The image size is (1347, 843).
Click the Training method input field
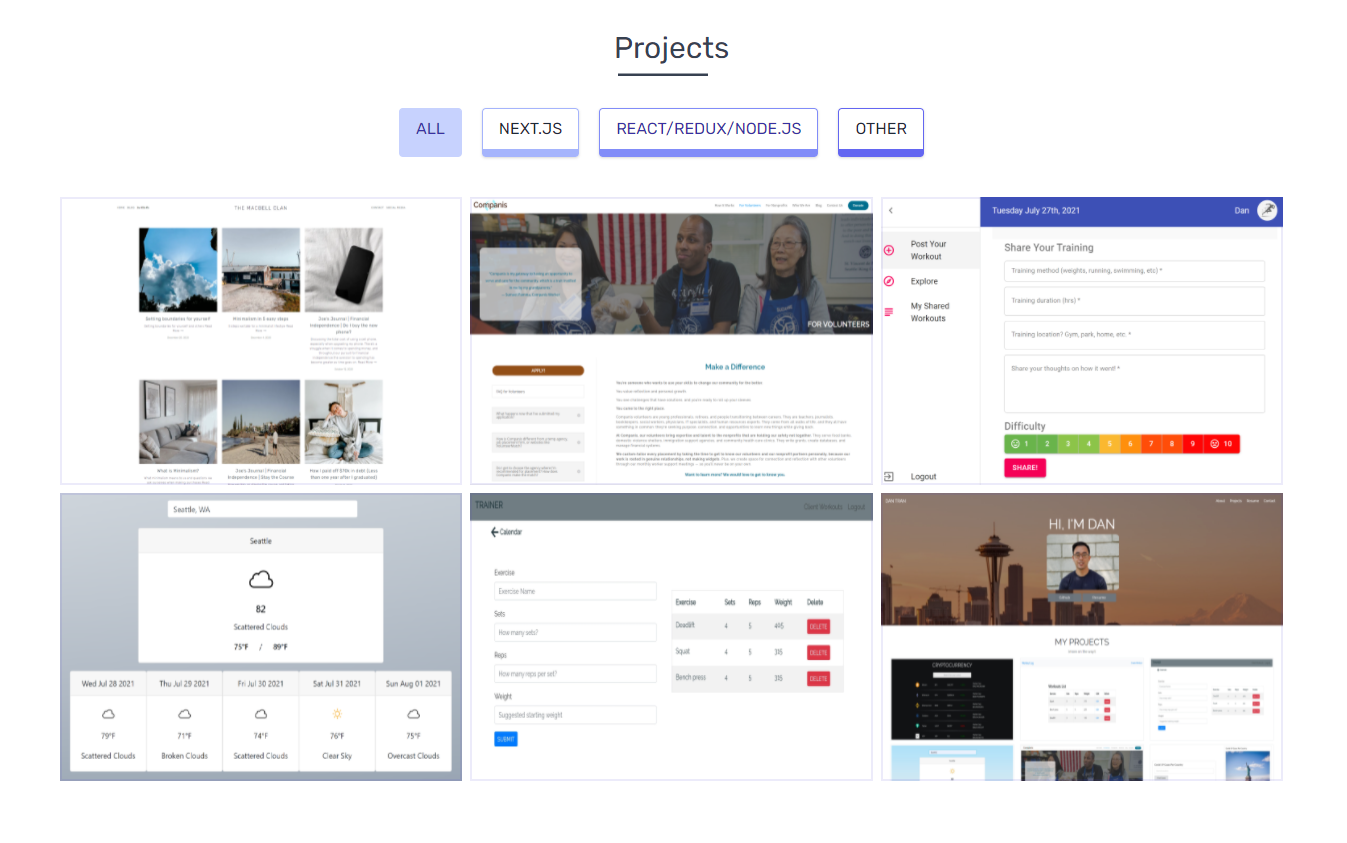[x=1134, y=271]
